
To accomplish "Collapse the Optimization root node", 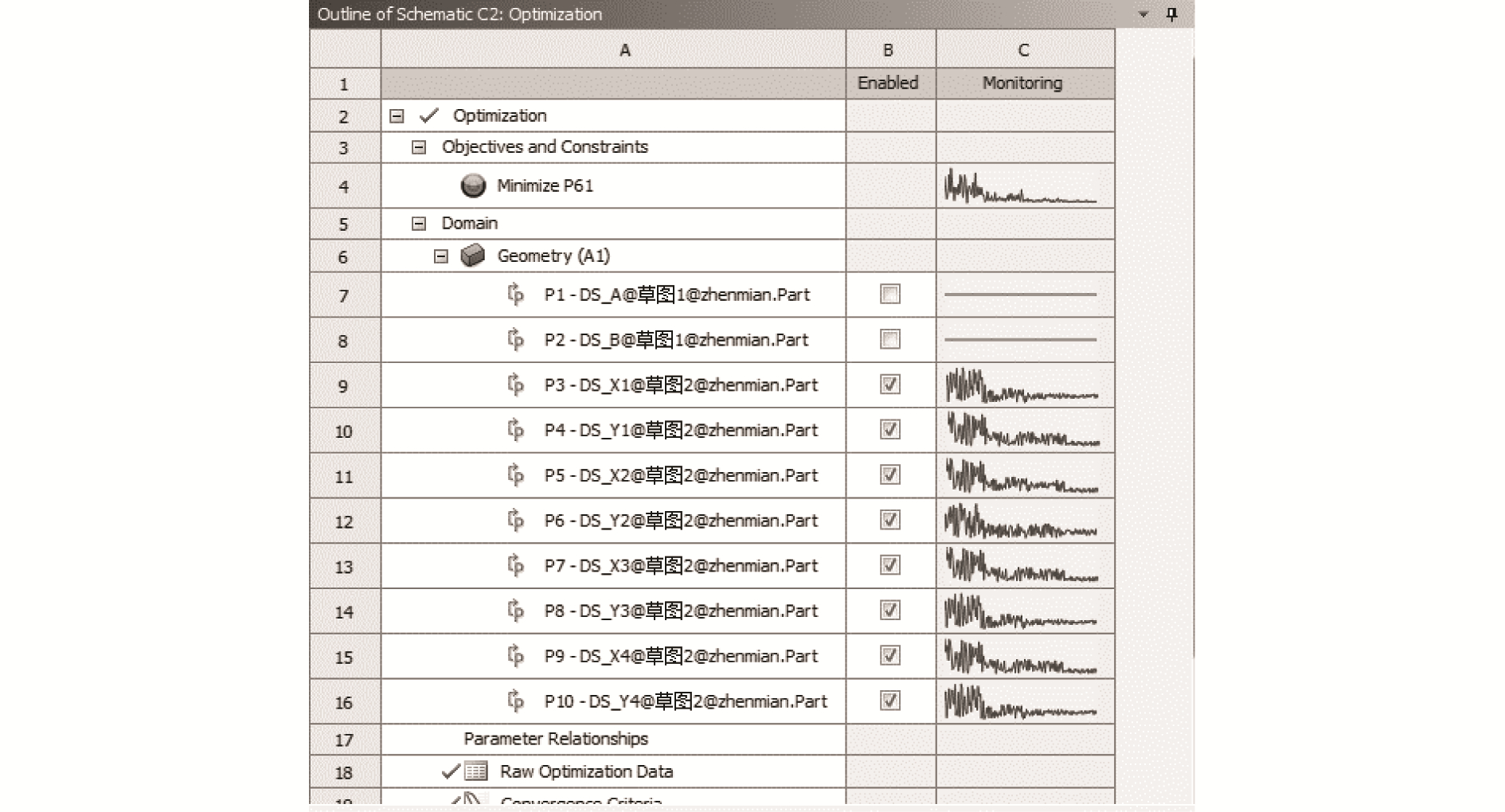I will 397,116.
